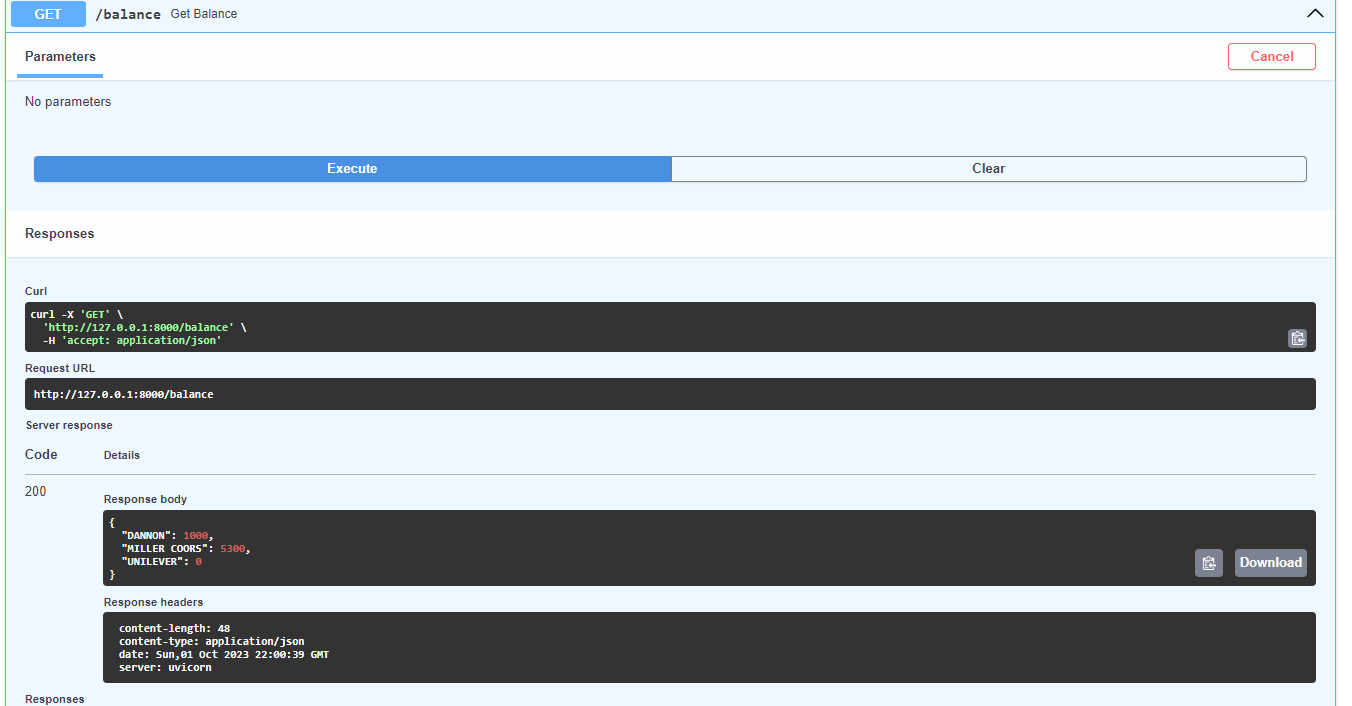1352x706 pixels.
Task: Click the /balance endpoint path
Action: (x=128, y=15)
